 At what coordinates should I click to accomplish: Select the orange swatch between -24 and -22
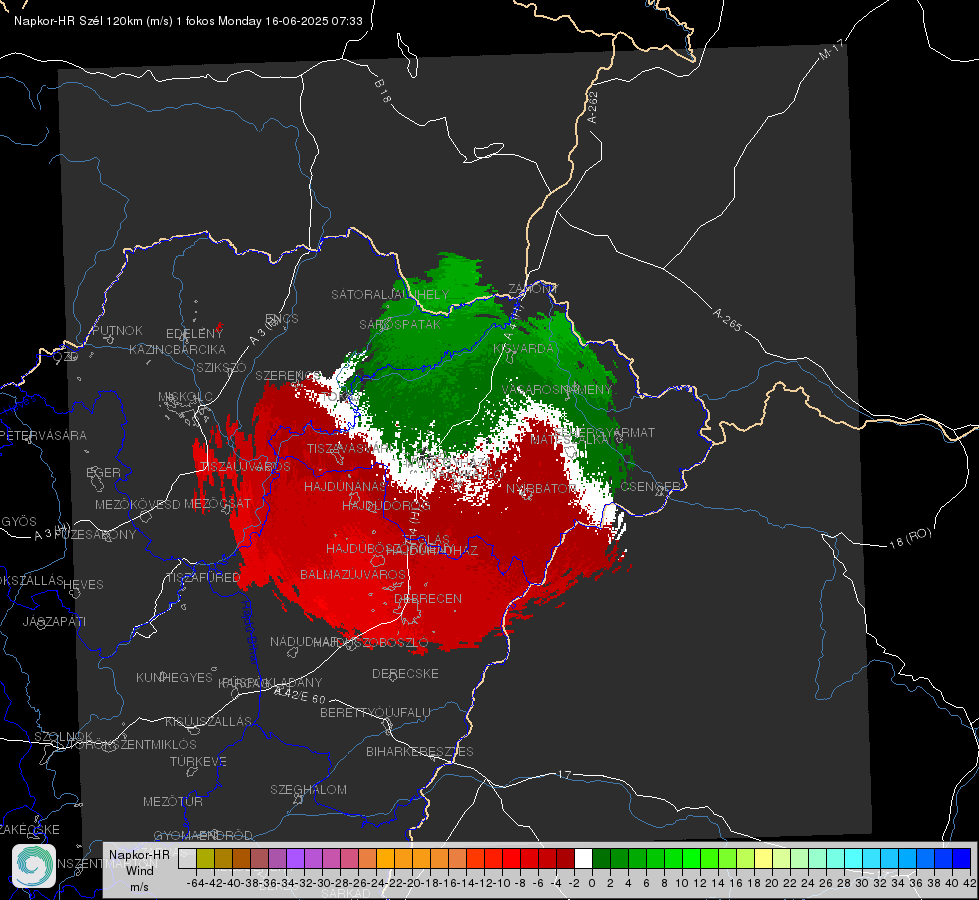pos(385,859)
